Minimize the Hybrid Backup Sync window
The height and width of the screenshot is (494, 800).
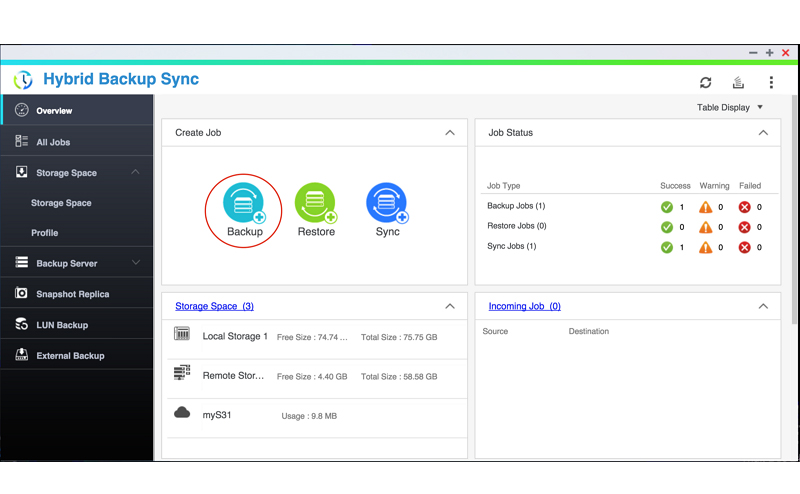tap(753, 53)
